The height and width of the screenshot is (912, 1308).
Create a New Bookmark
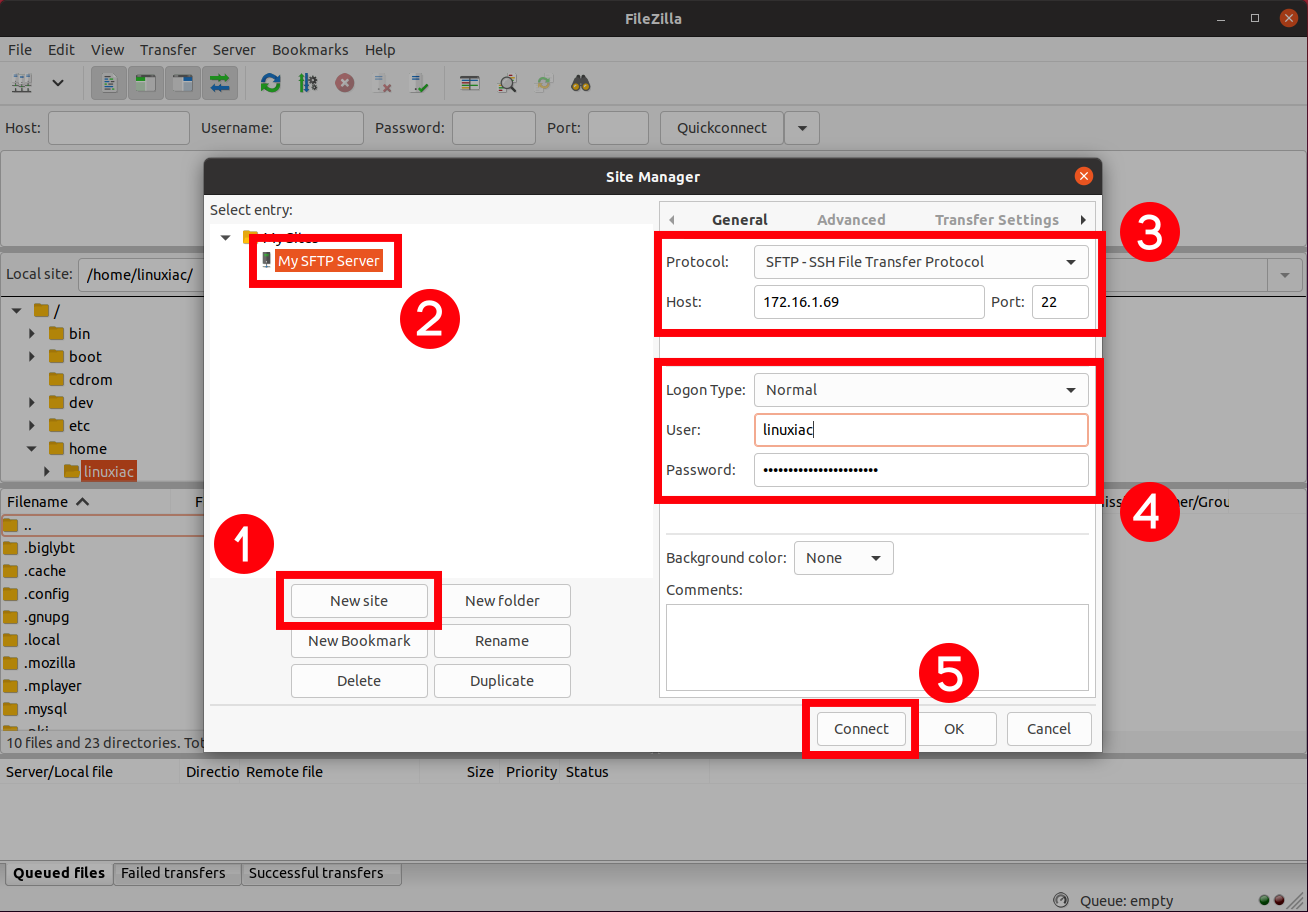pyautogui.click(x=359, y=640)
